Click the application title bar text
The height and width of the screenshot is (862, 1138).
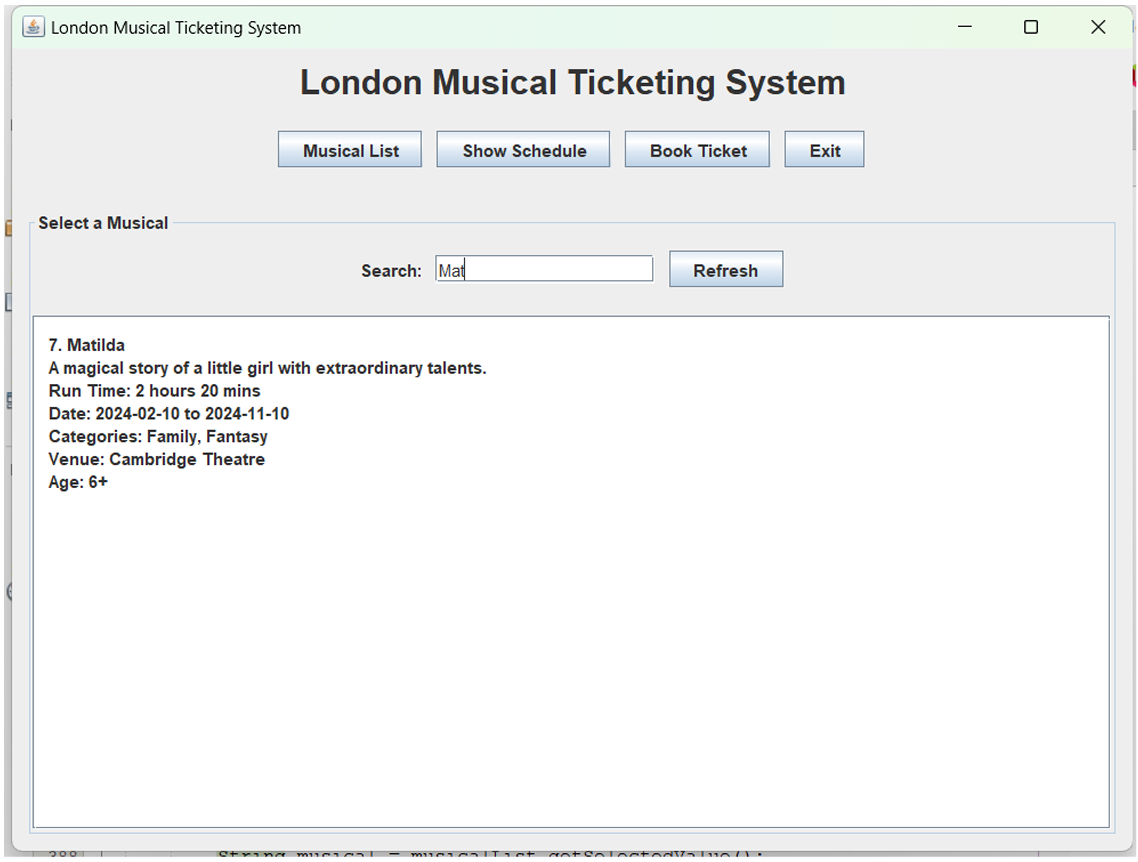click(175, 27)
